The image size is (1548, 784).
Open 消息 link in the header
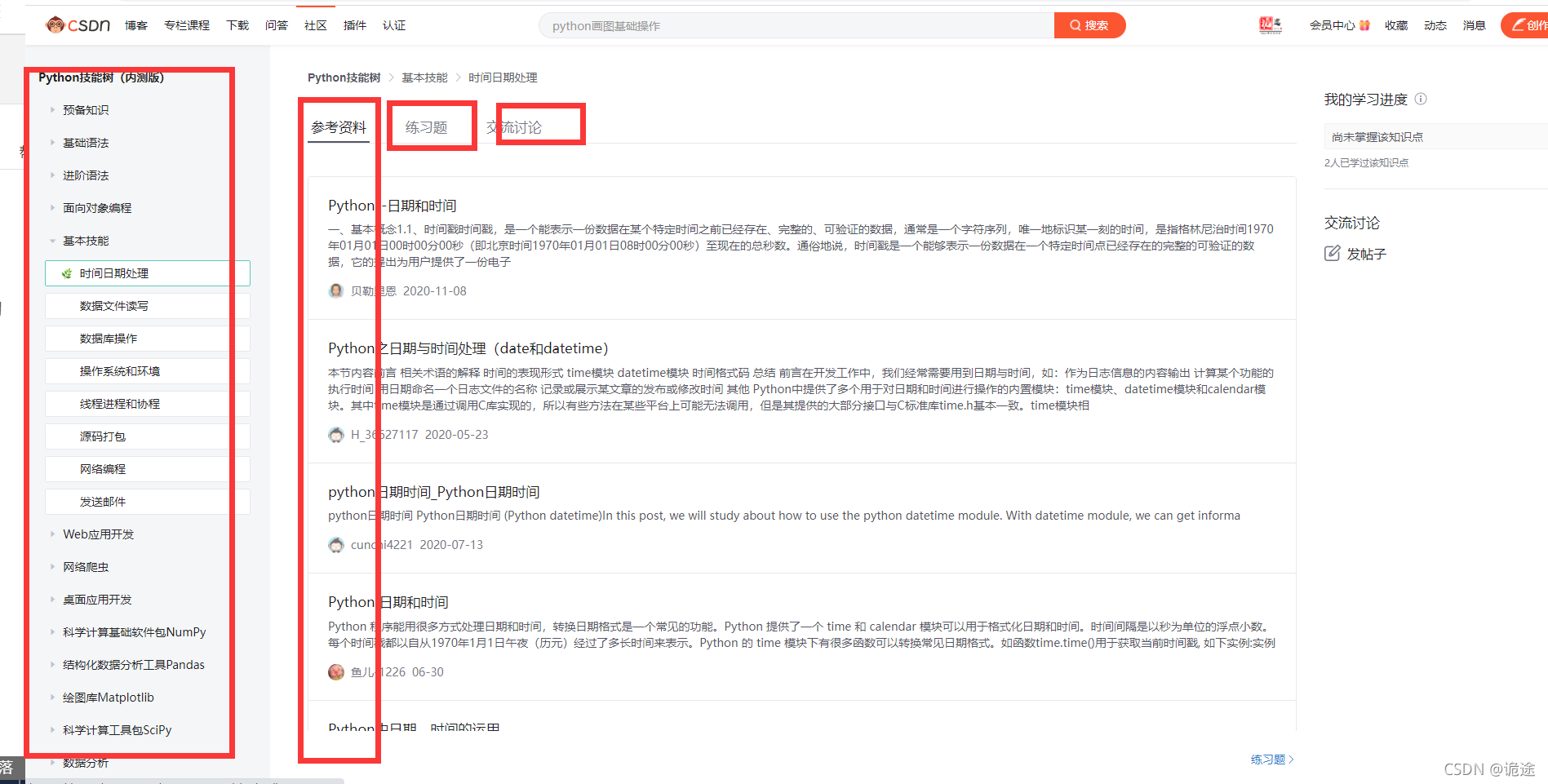[x=1475, y=25]
